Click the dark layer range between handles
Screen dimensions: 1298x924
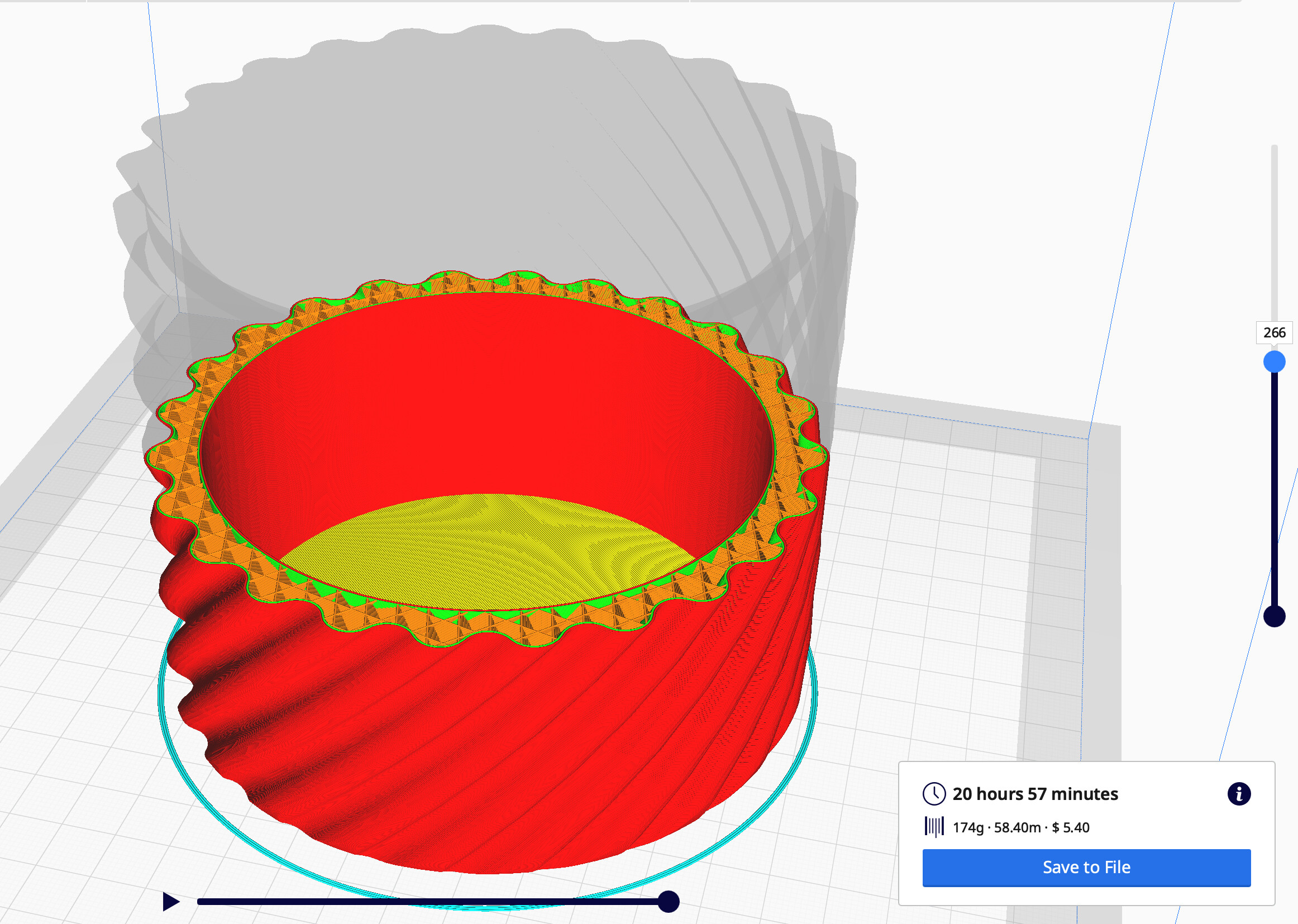(x=1274, y=489)
